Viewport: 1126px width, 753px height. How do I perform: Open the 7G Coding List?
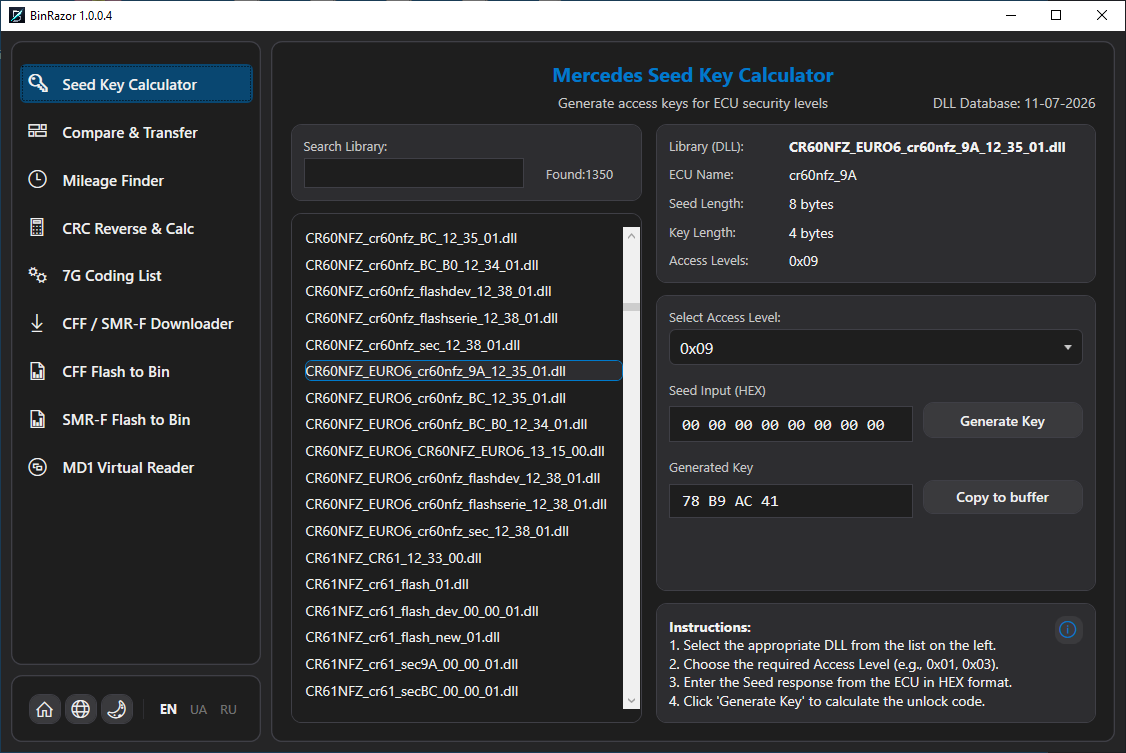pyautogui.click(x=136, y=276)
